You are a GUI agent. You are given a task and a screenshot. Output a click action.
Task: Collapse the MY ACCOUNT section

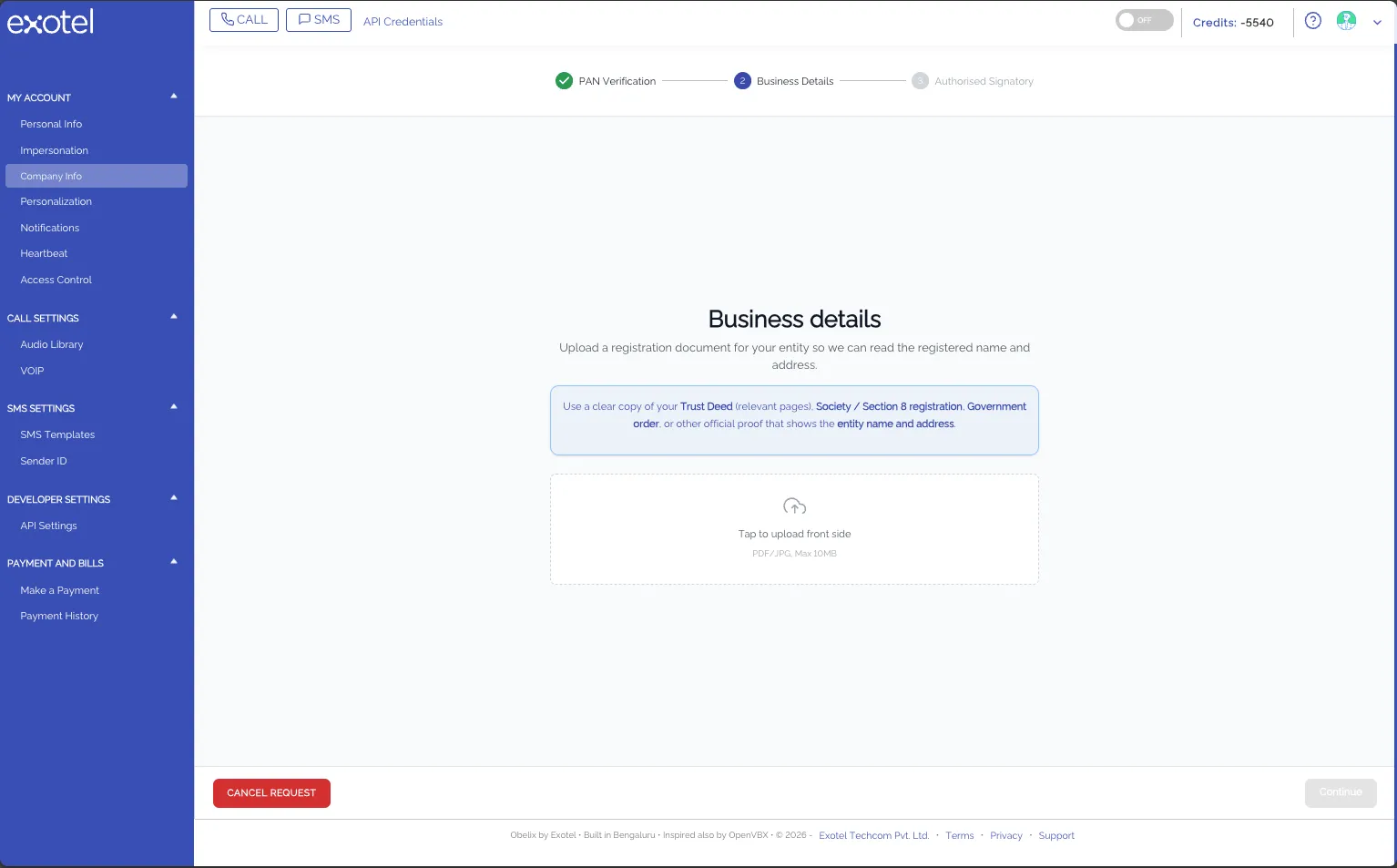tap(173, 97)
